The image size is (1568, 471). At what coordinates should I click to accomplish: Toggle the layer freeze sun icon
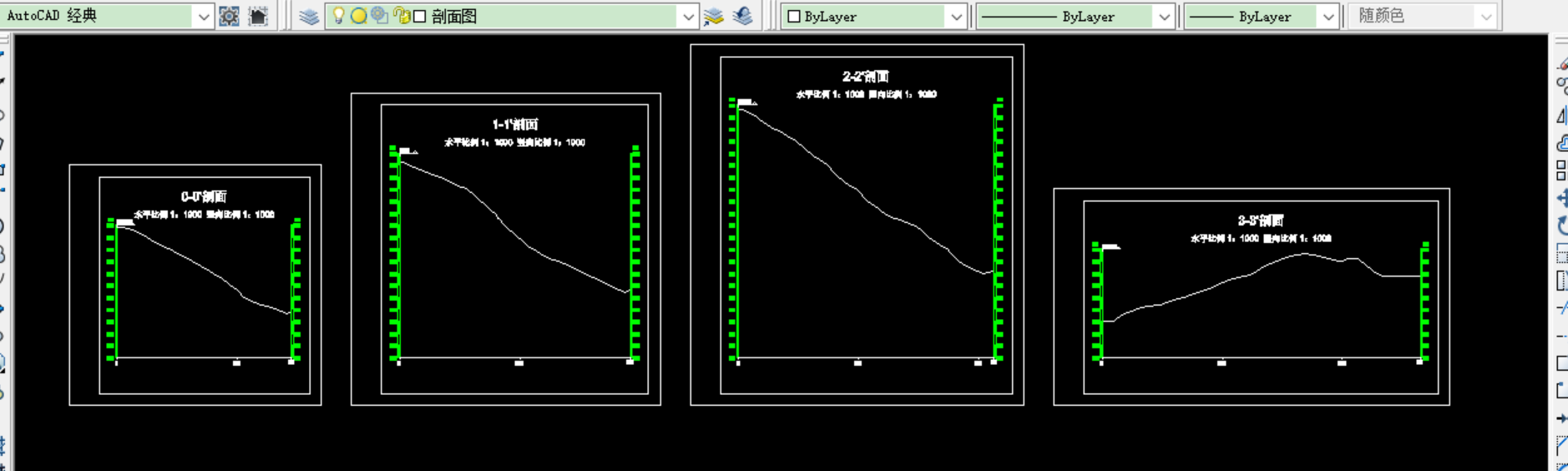coord(358,16)
